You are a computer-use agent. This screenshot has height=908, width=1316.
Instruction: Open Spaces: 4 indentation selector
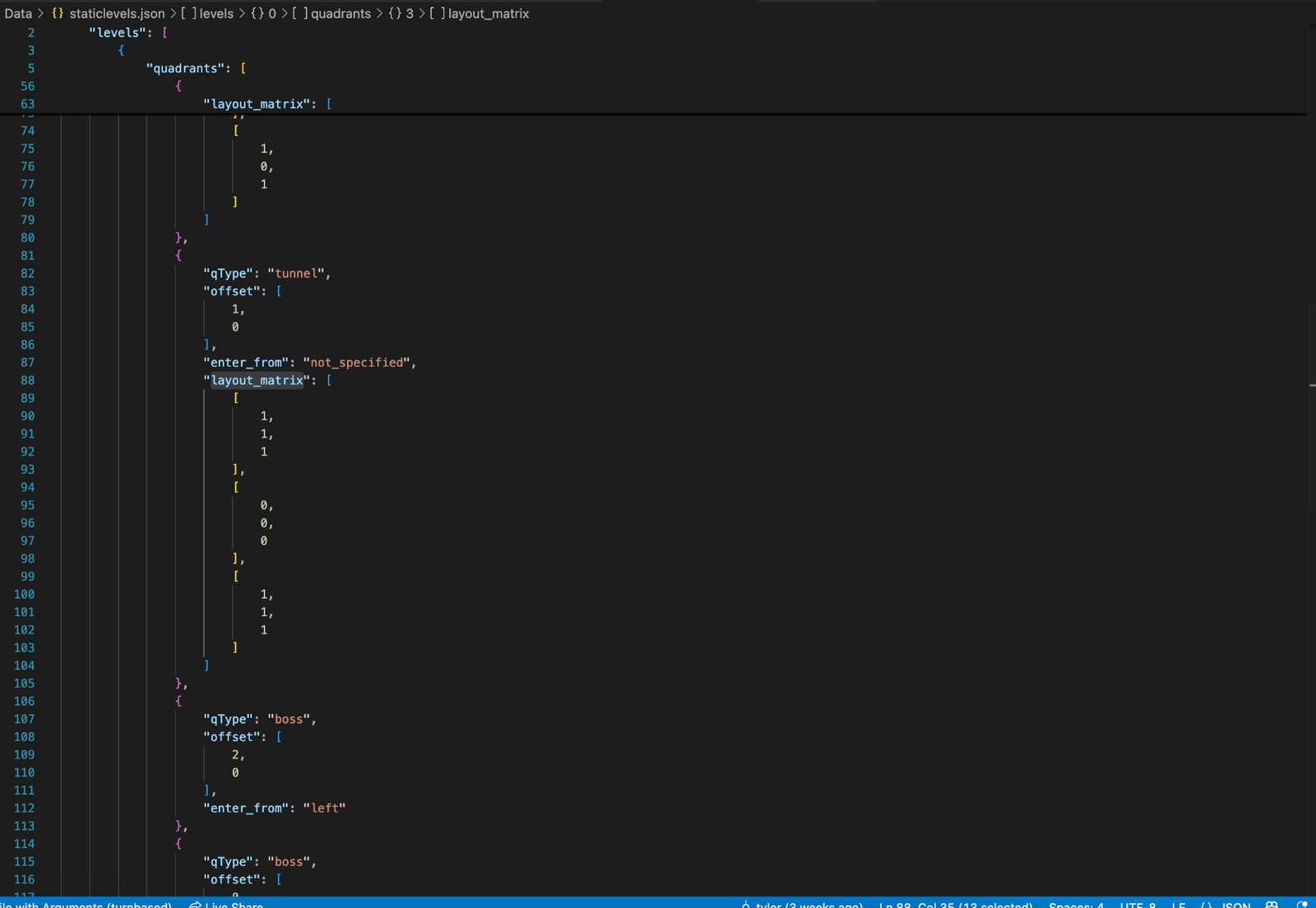coord(1076,904)
